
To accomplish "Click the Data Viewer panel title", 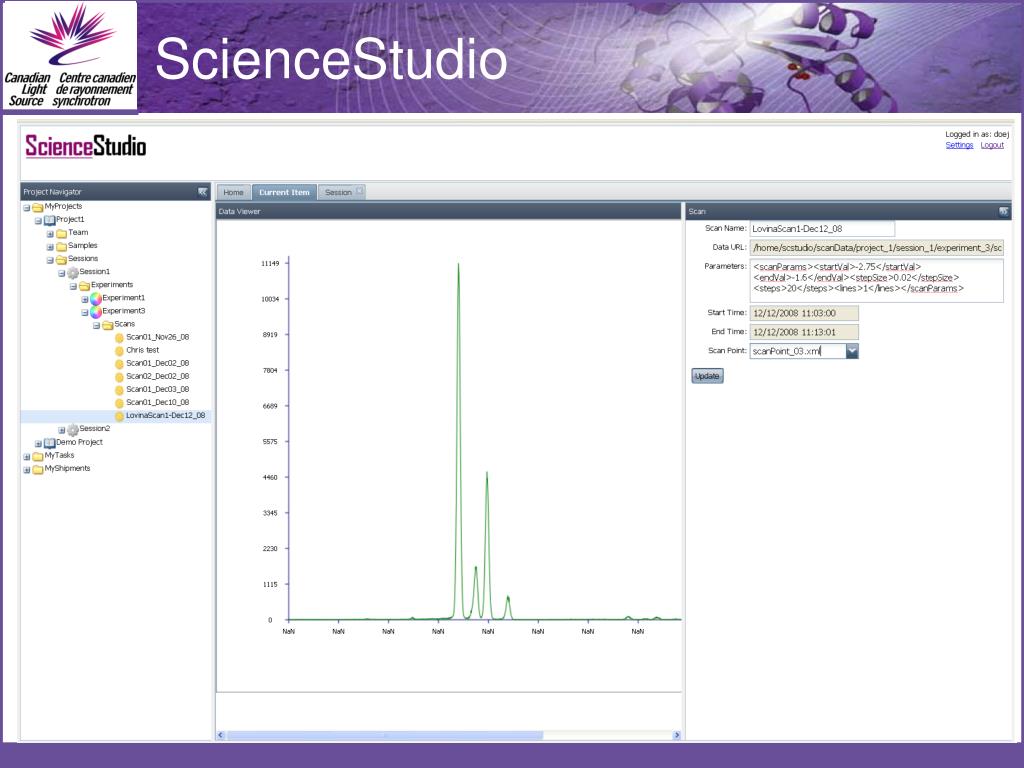I will click(x=240, y=211).
